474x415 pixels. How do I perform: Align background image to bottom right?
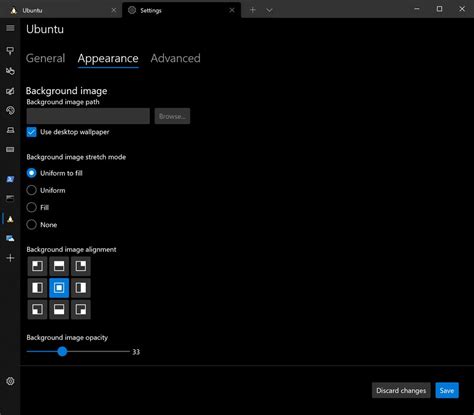click(x=81, y=309)
